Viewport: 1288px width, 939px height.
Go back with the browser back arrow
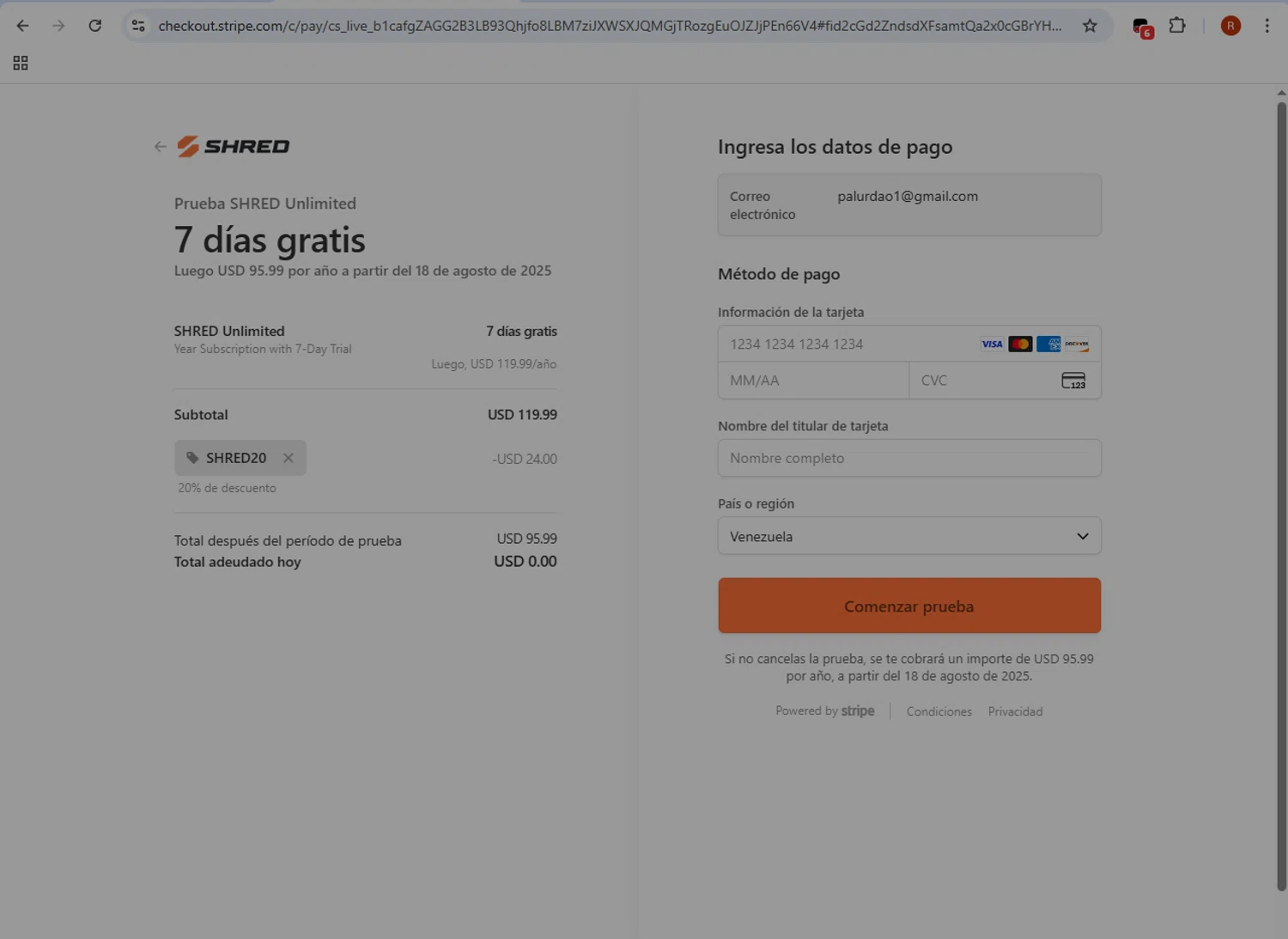23,26
